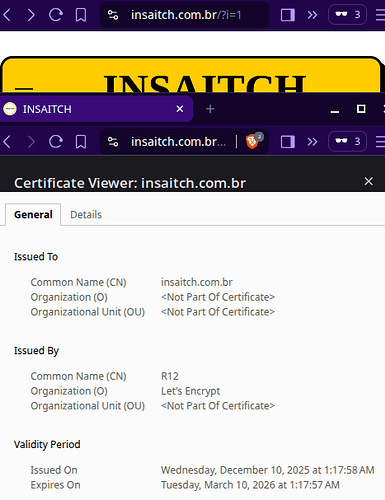Open site settings icon in the upper address bar
This screenshot has width=385, height=500.
113,15
